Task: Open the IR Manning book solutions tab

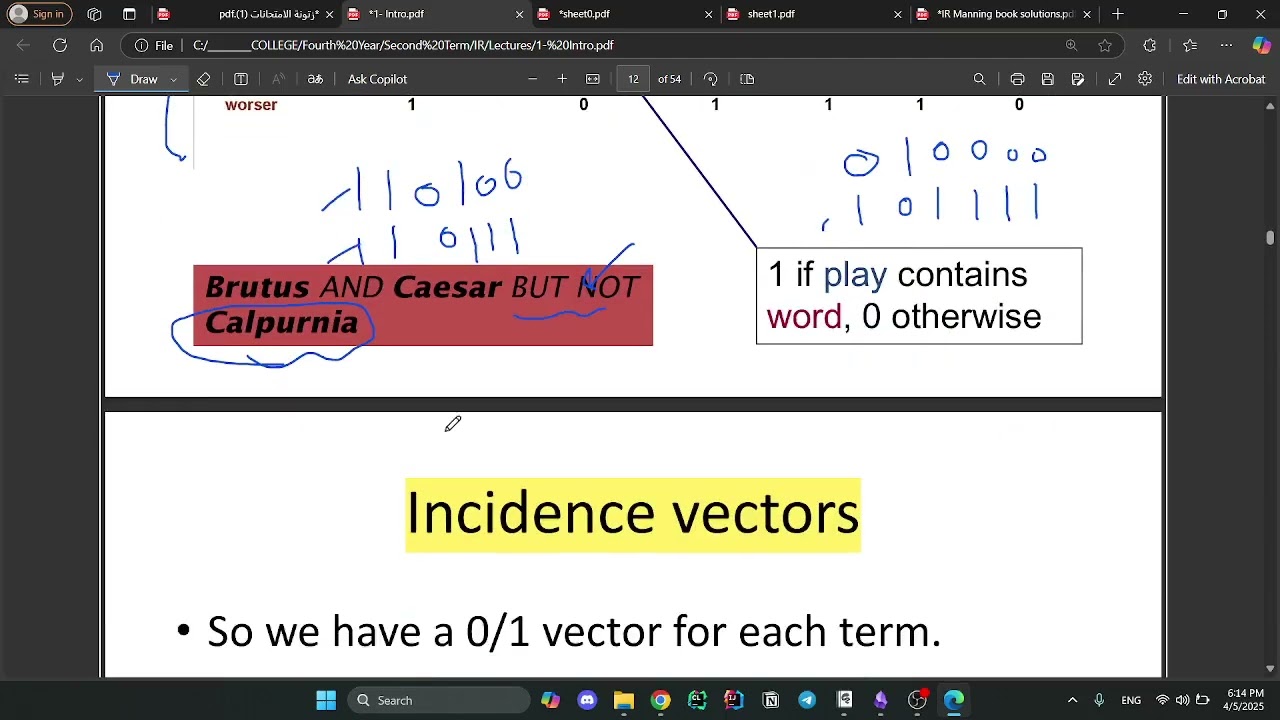Action: point(1003,14)
